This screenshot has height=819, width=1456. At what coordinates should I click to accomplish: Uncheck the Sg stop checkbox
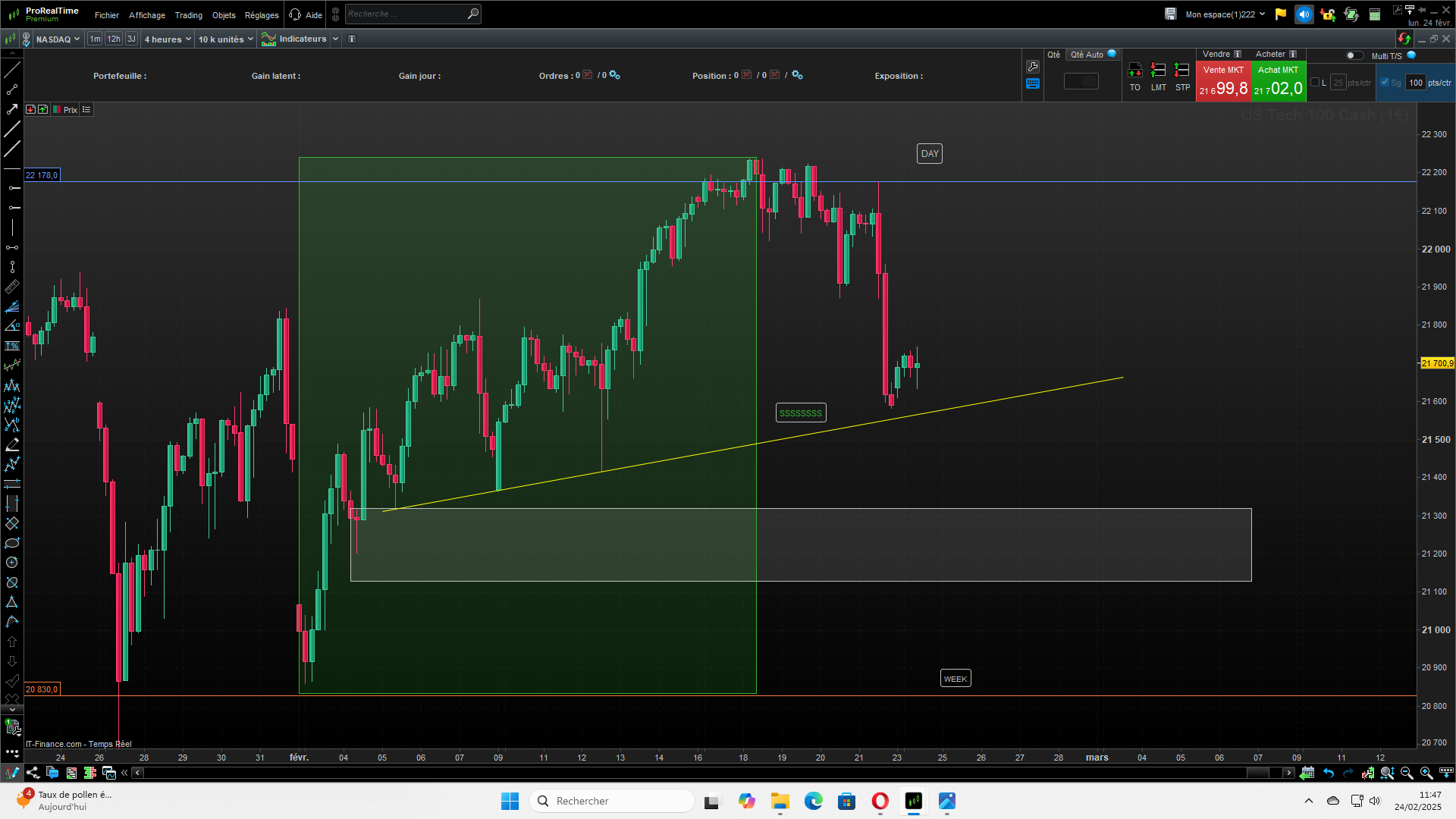1385,83
